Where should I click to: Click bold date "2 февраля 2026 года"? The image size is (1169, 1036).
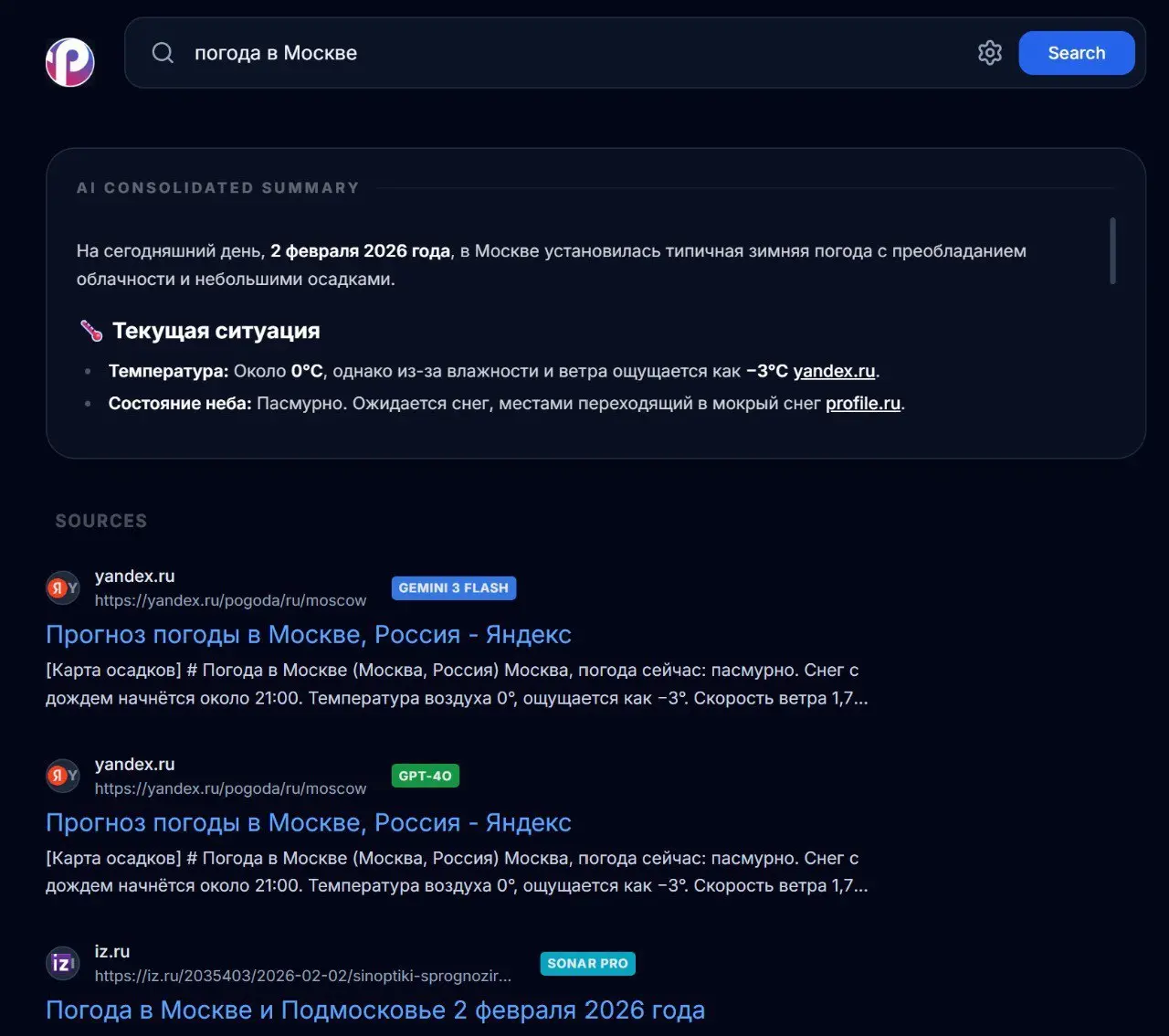point(361,250)
